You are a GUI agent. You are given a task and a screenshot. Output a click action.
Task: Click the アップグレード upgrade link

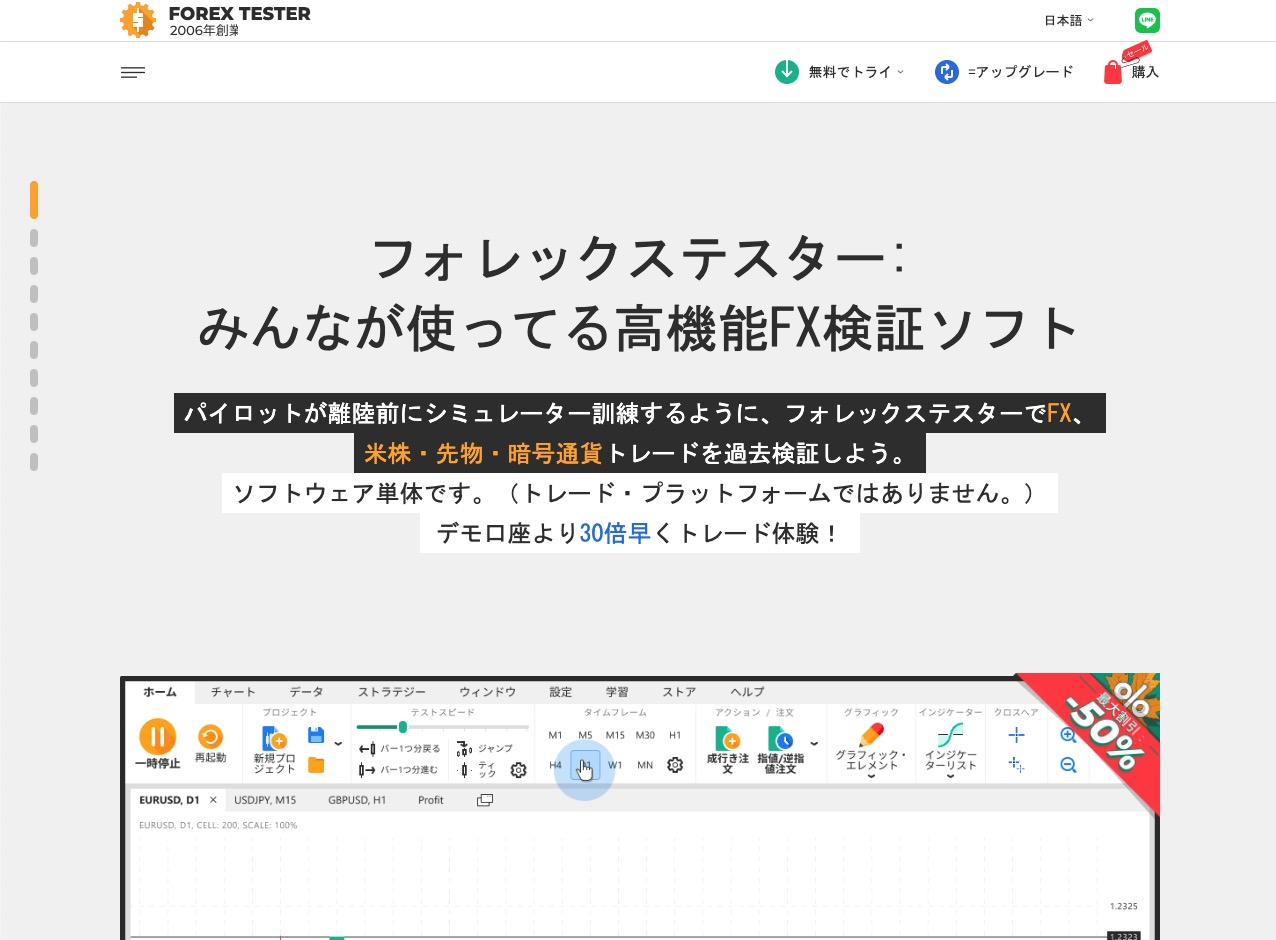click(x=1004, y=72)
